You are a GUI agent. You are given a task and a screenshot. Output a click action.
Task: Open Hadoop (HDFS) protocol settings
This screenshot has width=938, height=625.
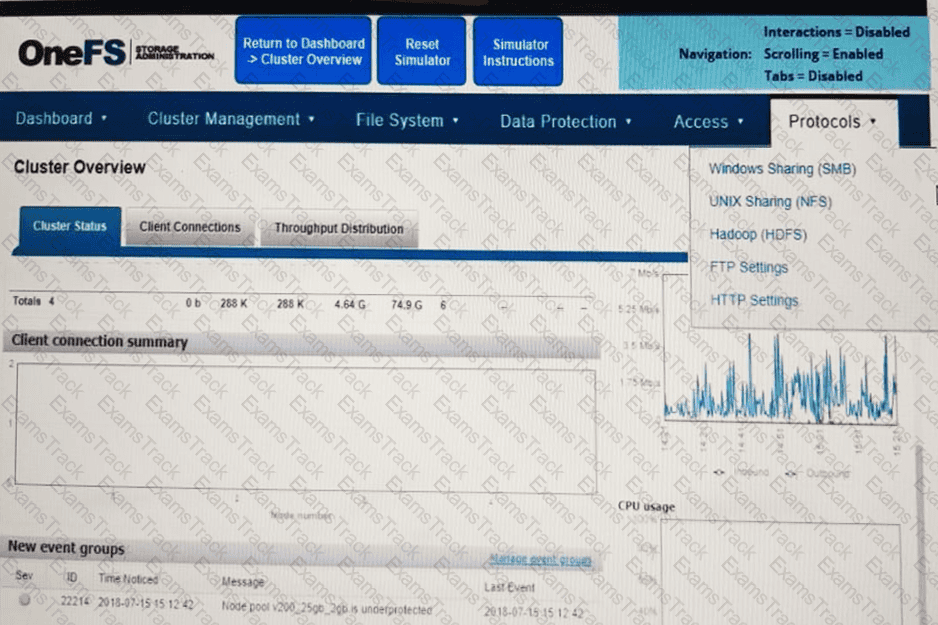[758, 234]
